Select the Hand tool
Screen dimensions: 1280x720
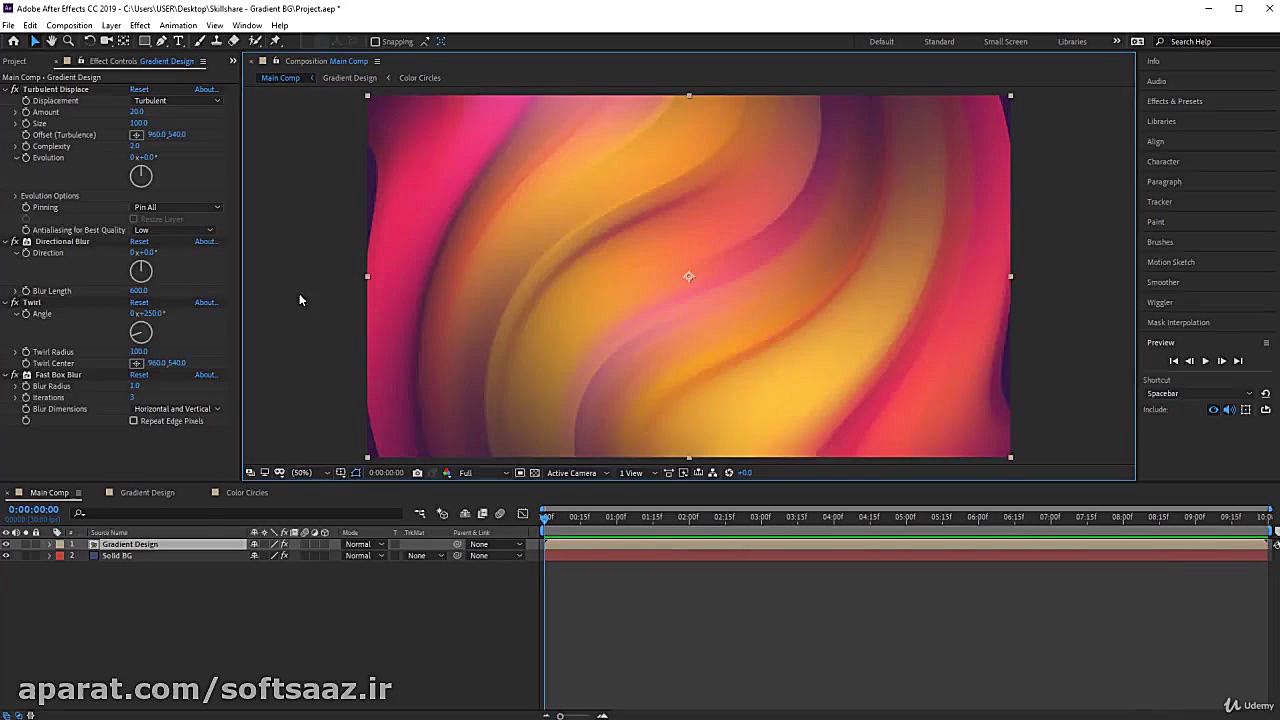(51, 41)
